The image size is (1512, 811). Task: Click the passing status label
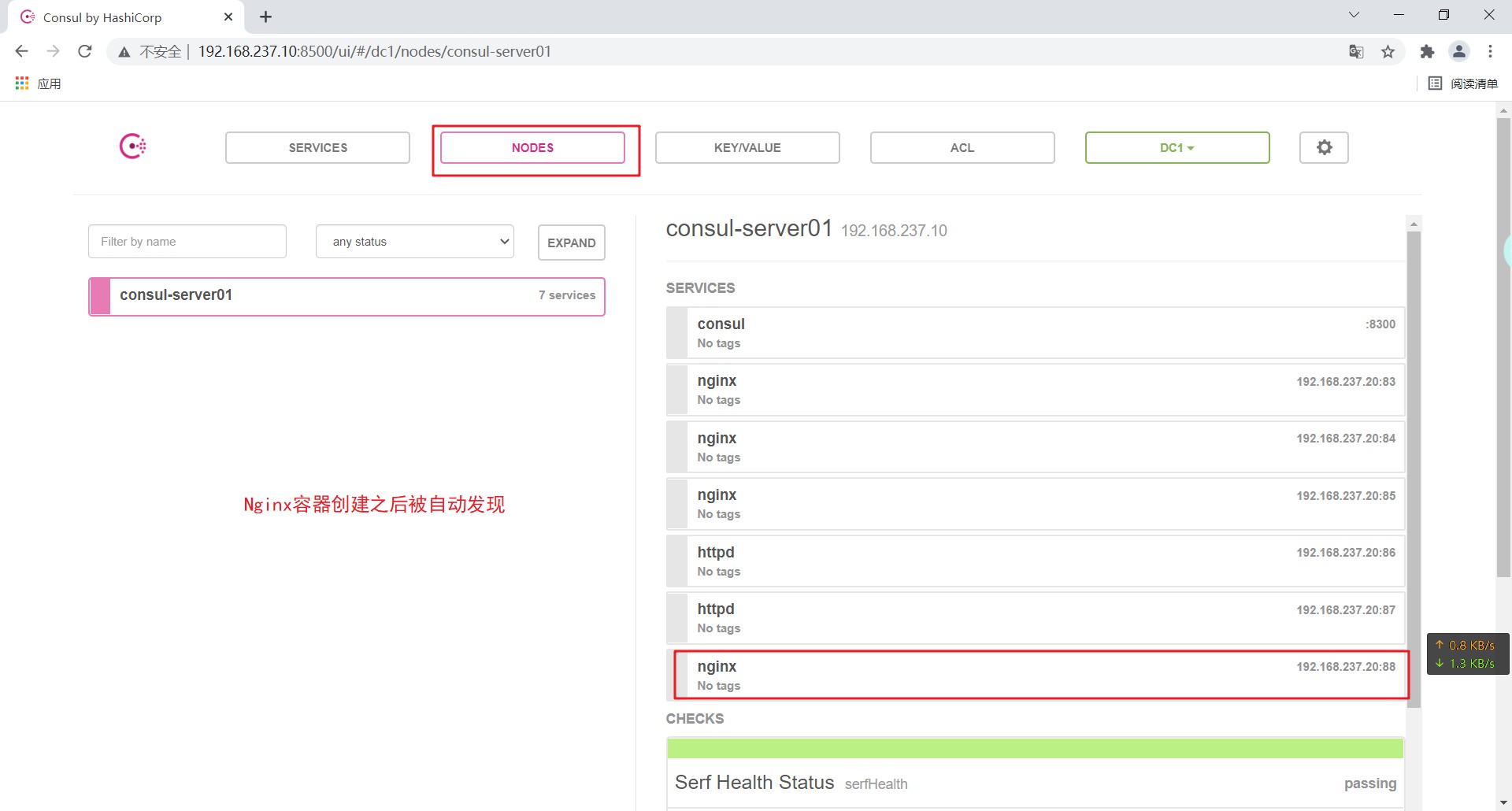pyautogui.click(x=1370, y=783)
